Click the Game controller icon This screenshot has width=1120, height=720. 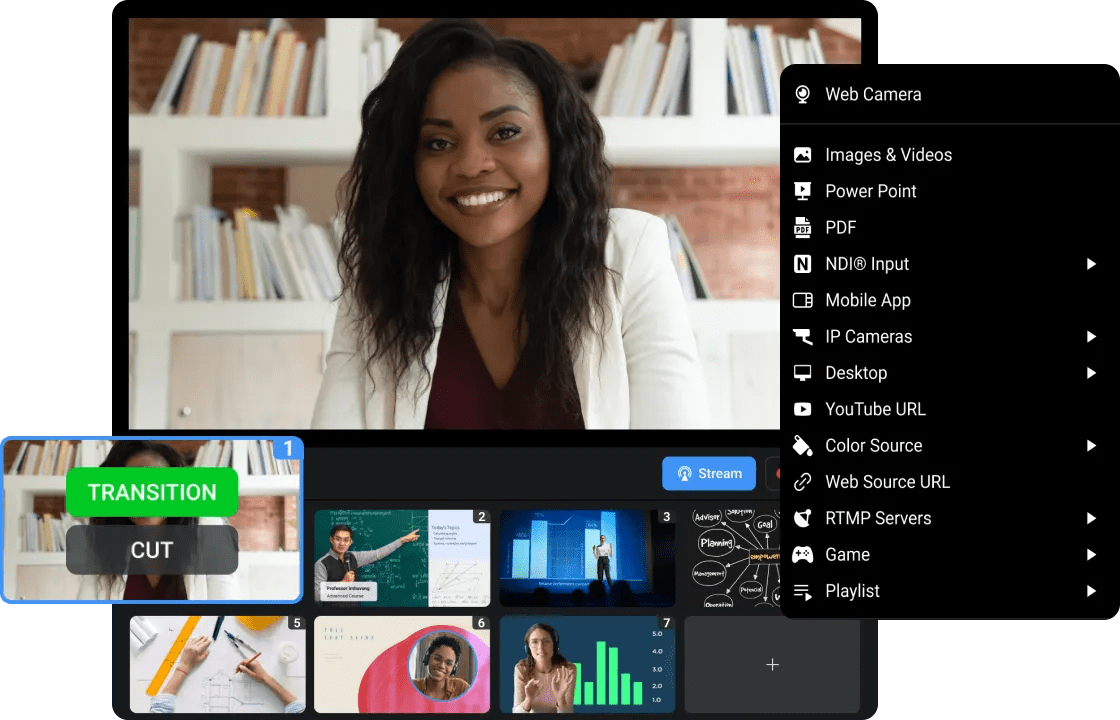pos(802,554)
